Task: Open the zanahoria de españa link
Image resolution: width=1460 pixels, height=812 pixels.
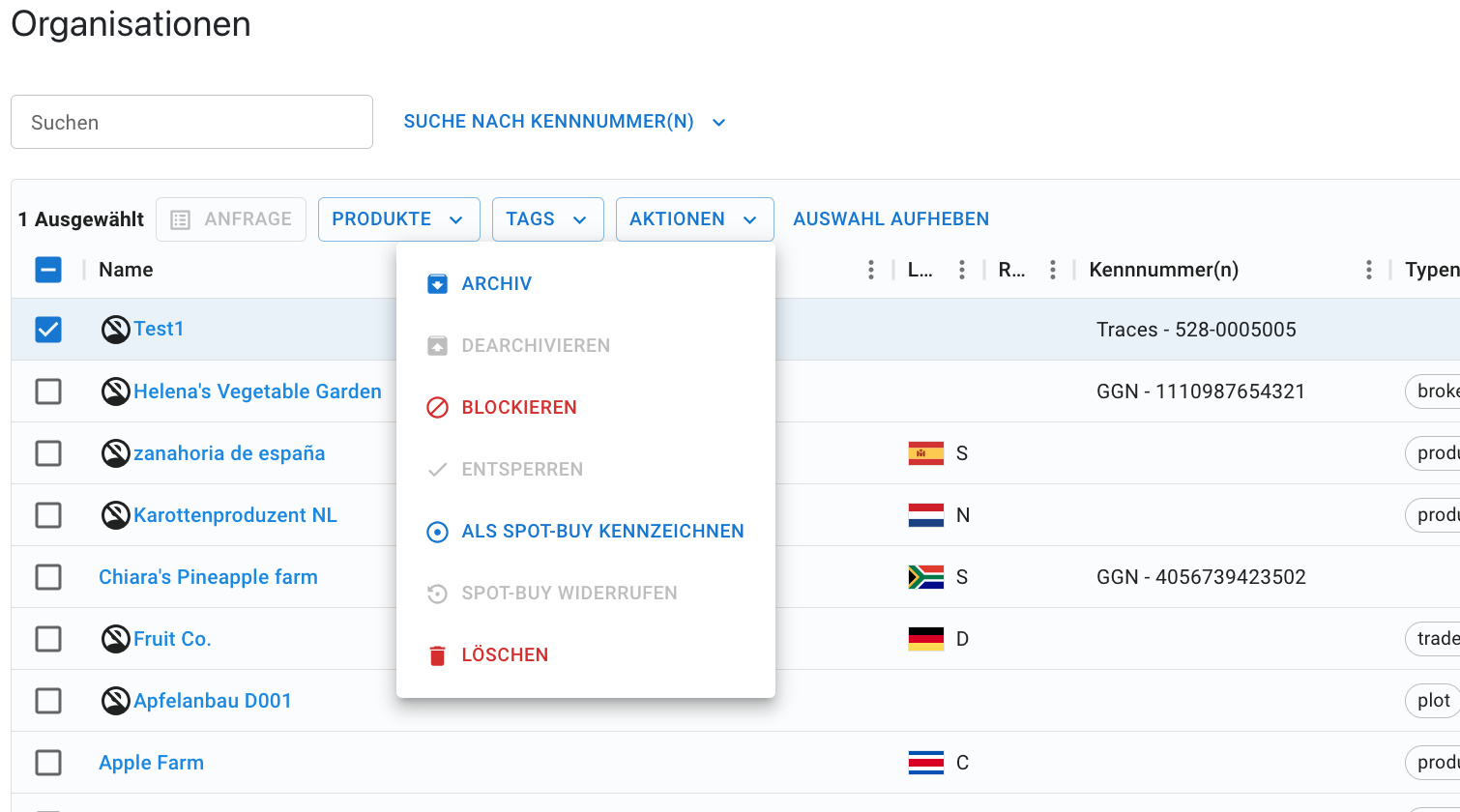Action: click(x=229, y=453)
